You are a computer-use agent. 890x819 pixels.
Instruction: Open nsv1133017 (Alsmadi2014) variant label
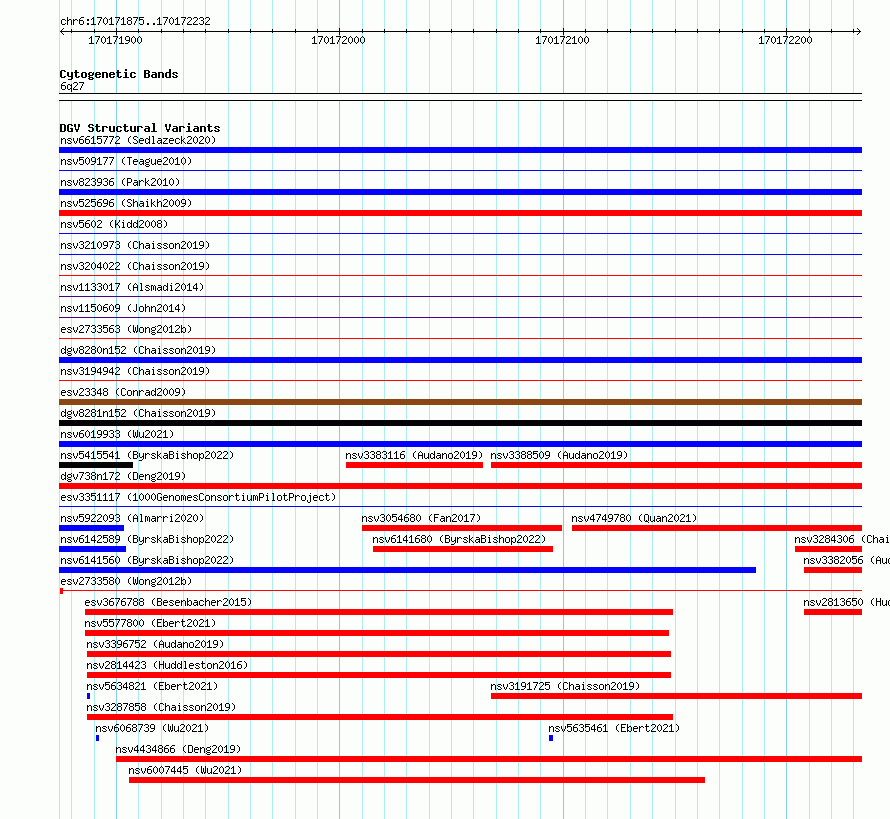point(132,287)
